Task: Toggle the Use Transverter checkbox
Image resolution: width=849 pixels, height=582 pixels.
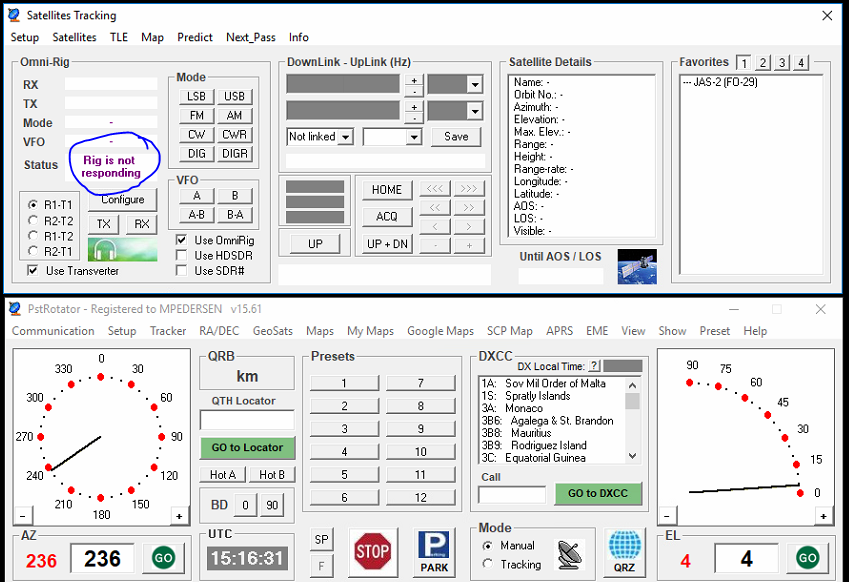Action: pos(33,270)
